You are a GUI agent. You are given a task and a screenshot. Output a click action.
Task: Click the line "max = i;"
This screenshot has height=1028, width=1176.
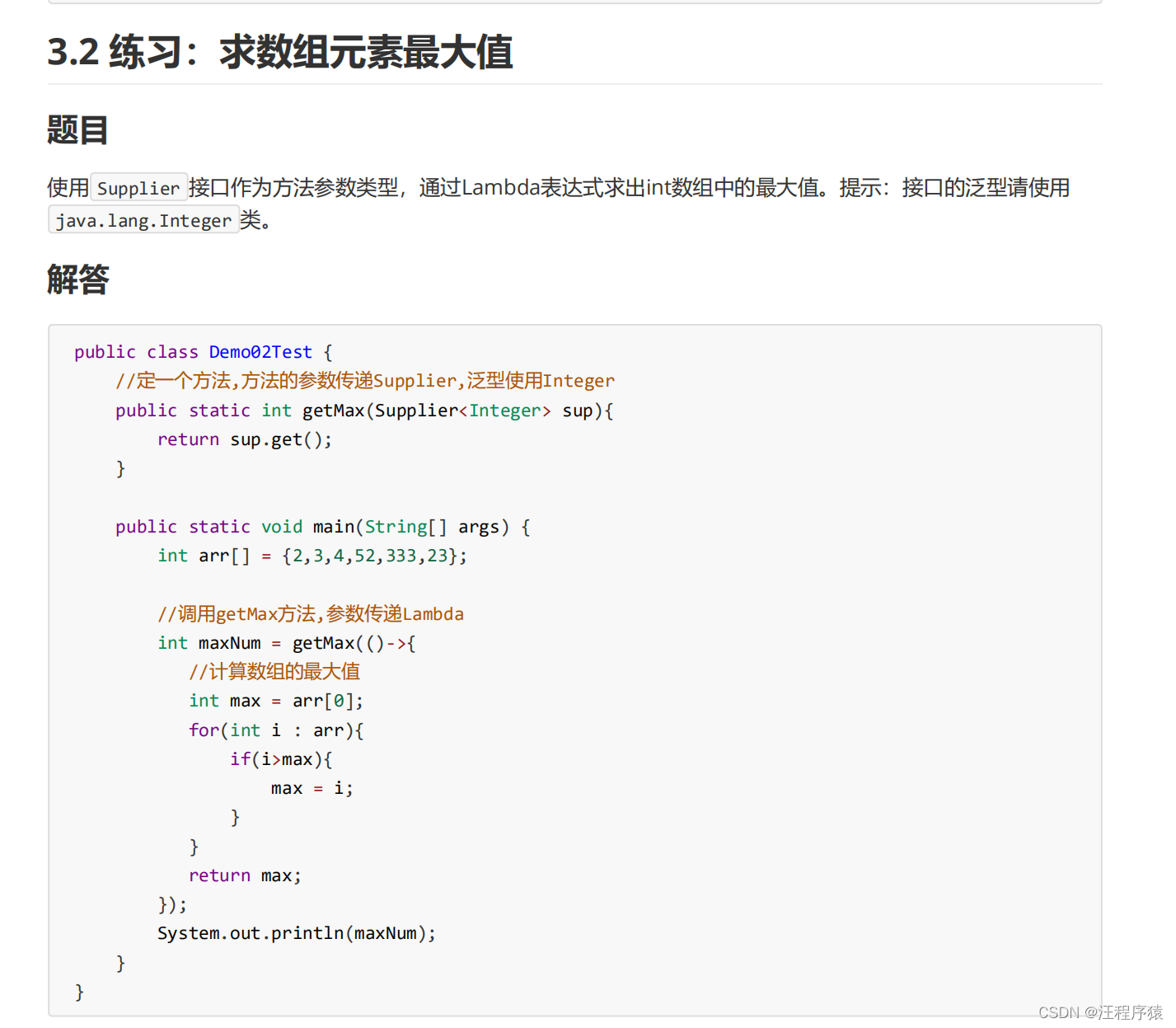click(312, 788)
